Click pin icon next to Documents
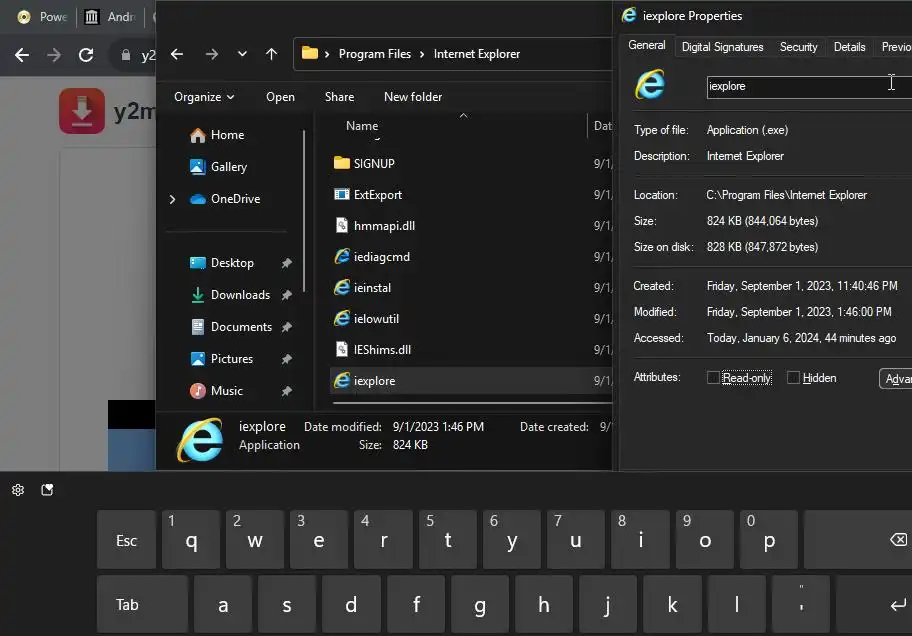912x636 pixels. (x=287, y=328)
